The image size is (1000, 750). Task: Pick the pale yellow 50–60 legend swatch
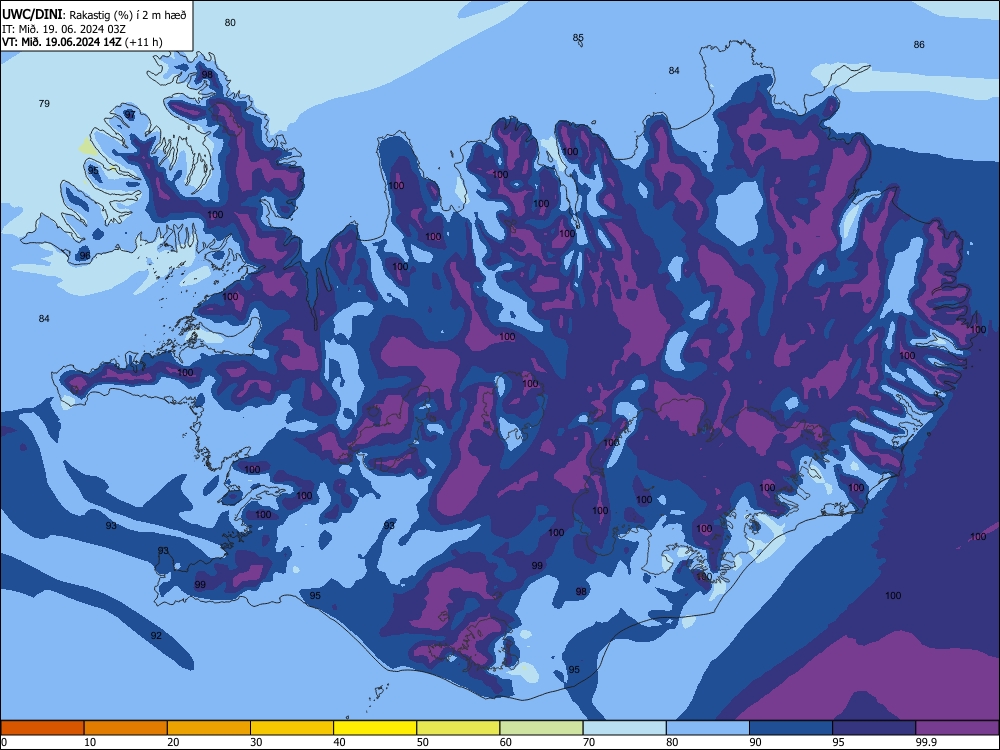pyautogui.click(x=459, y=728)
